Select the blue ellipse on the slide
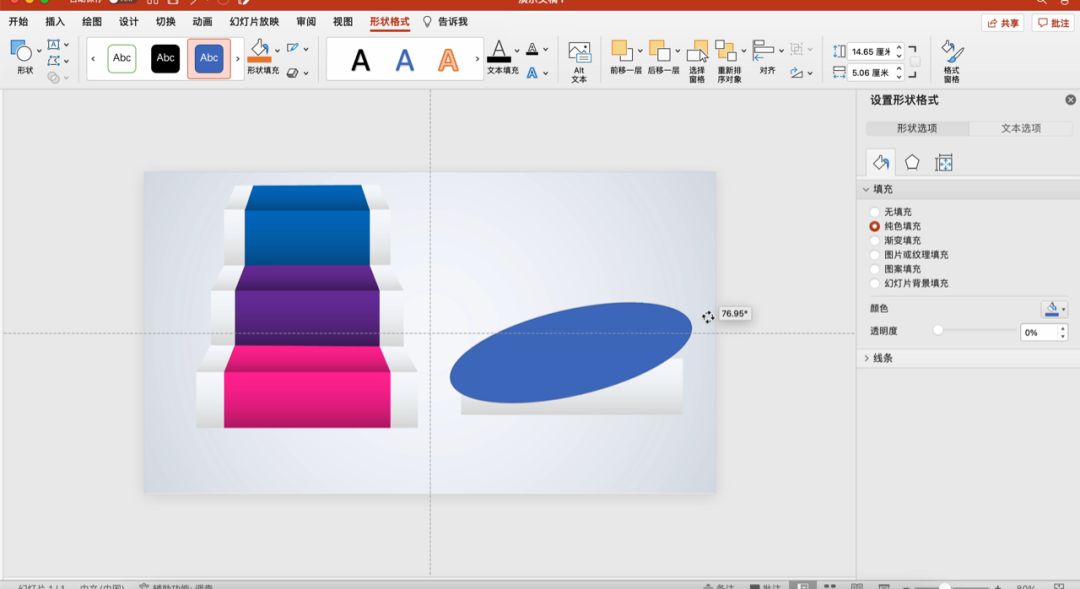The width and height of the screenshot is (1080, 589). (570, 352)
